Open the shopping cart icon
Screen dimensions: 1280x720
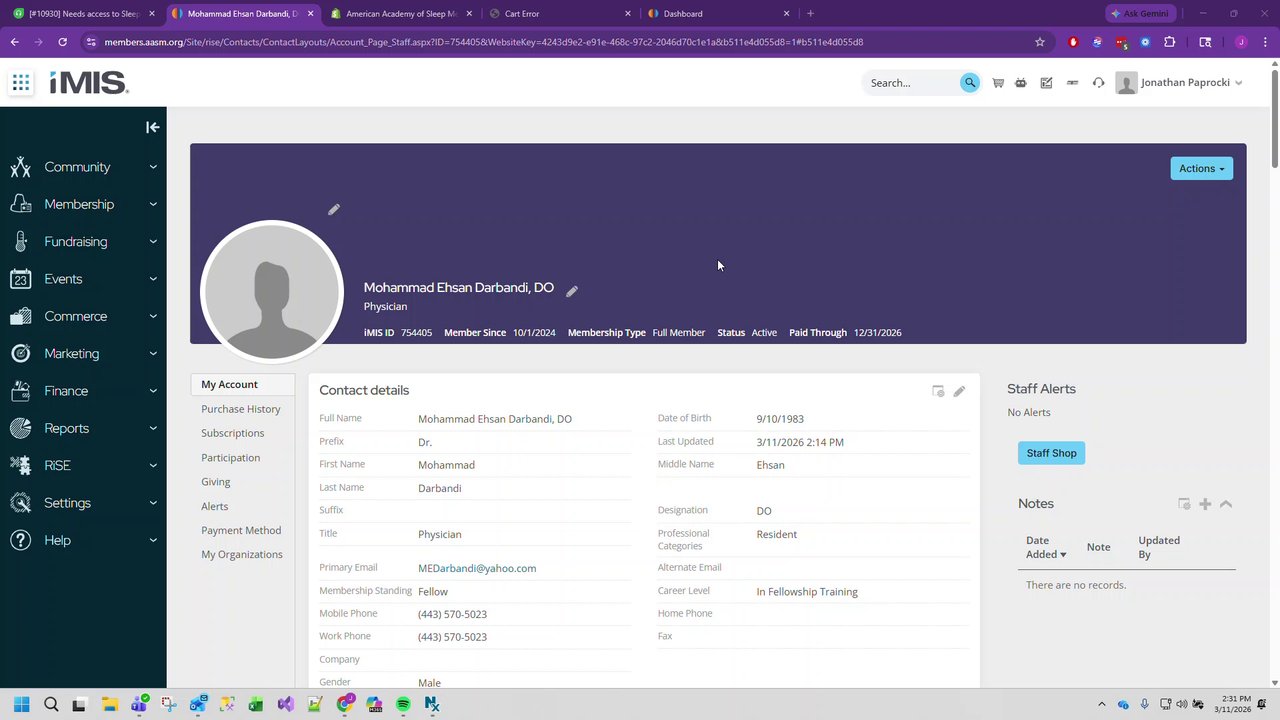[x=998, y=83]
